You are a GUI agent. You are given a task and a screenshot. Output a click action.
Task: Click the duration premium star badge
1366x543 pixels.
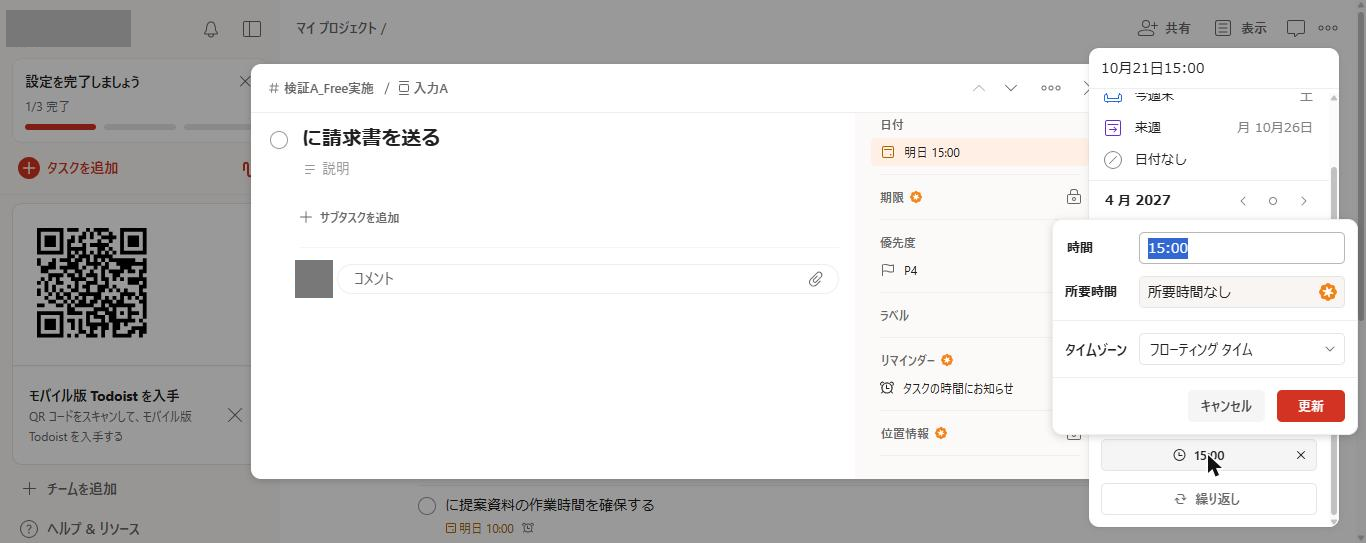pos(1327,292)
